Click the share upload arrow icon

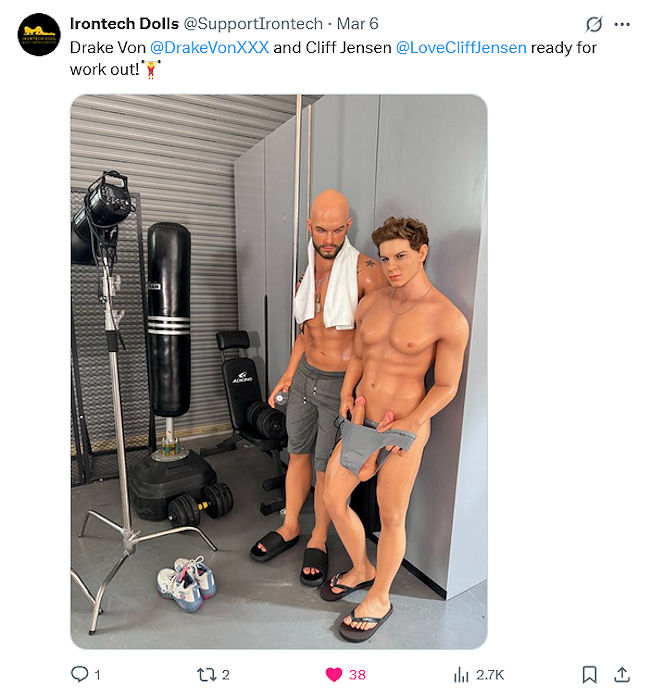pyautogui.click(x=622, y=674)
